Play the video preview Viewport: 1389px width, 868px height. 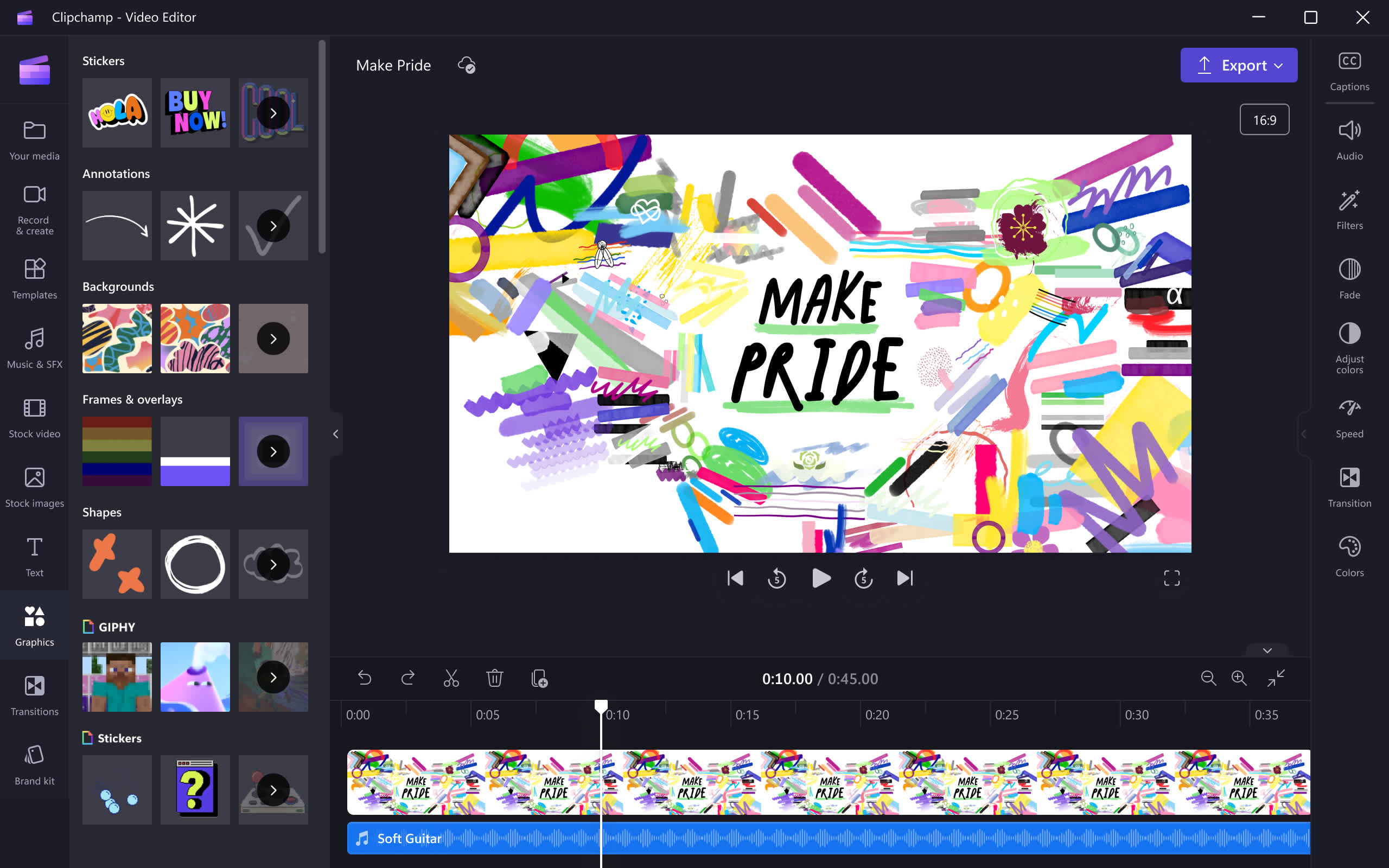(x=821, y=578)
